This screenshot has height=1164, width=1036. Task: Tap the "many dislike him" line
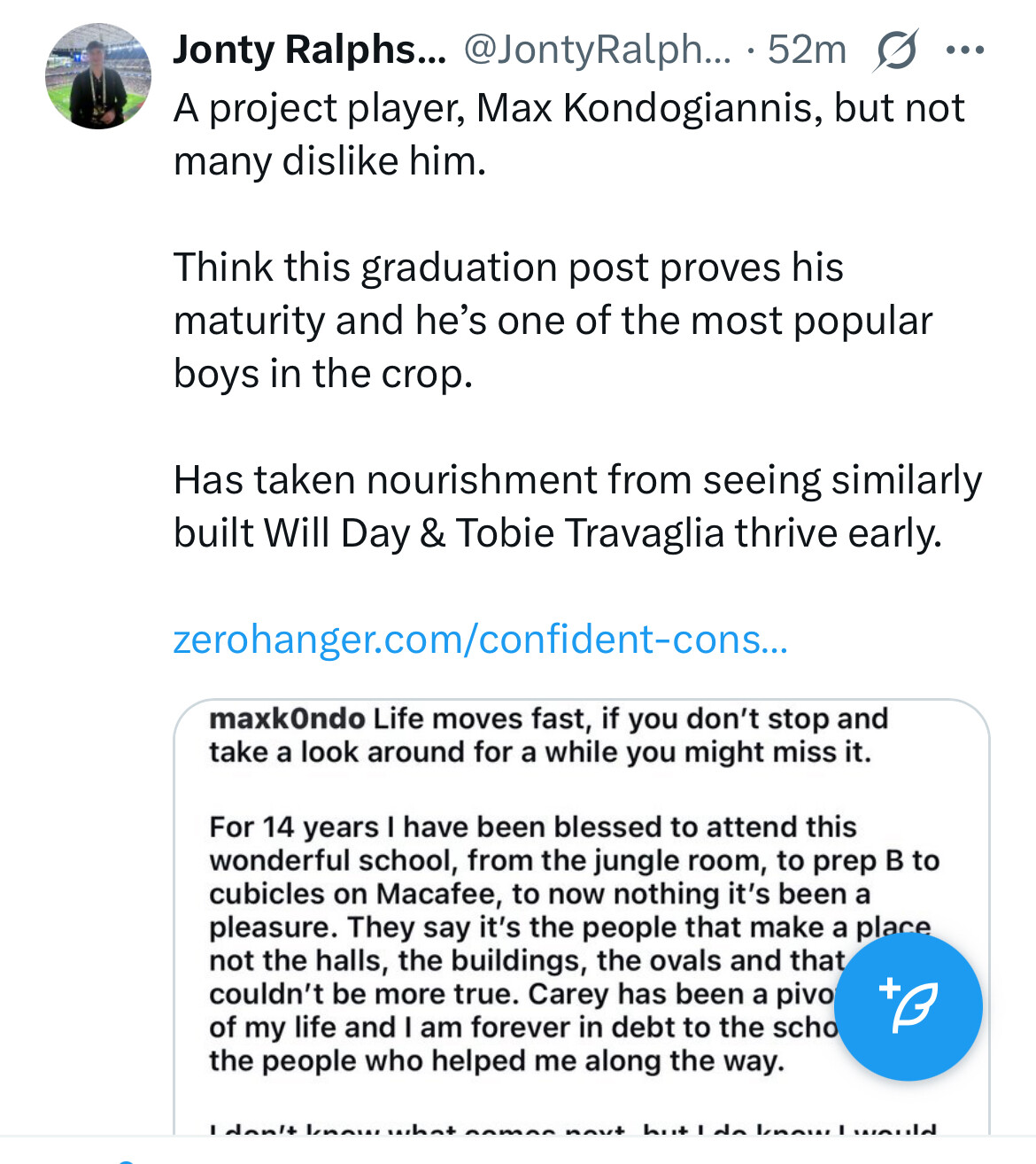(x=329, y=161)
